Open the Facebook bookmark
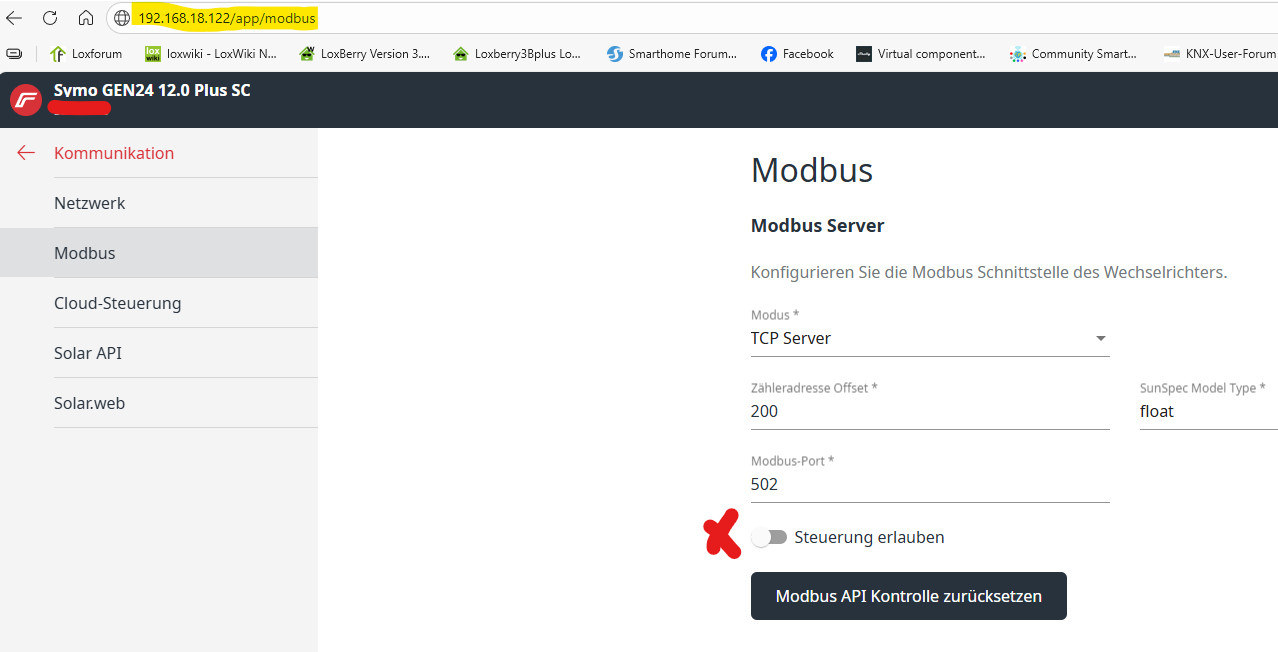 pyautogui.click(x=797, y=54)
